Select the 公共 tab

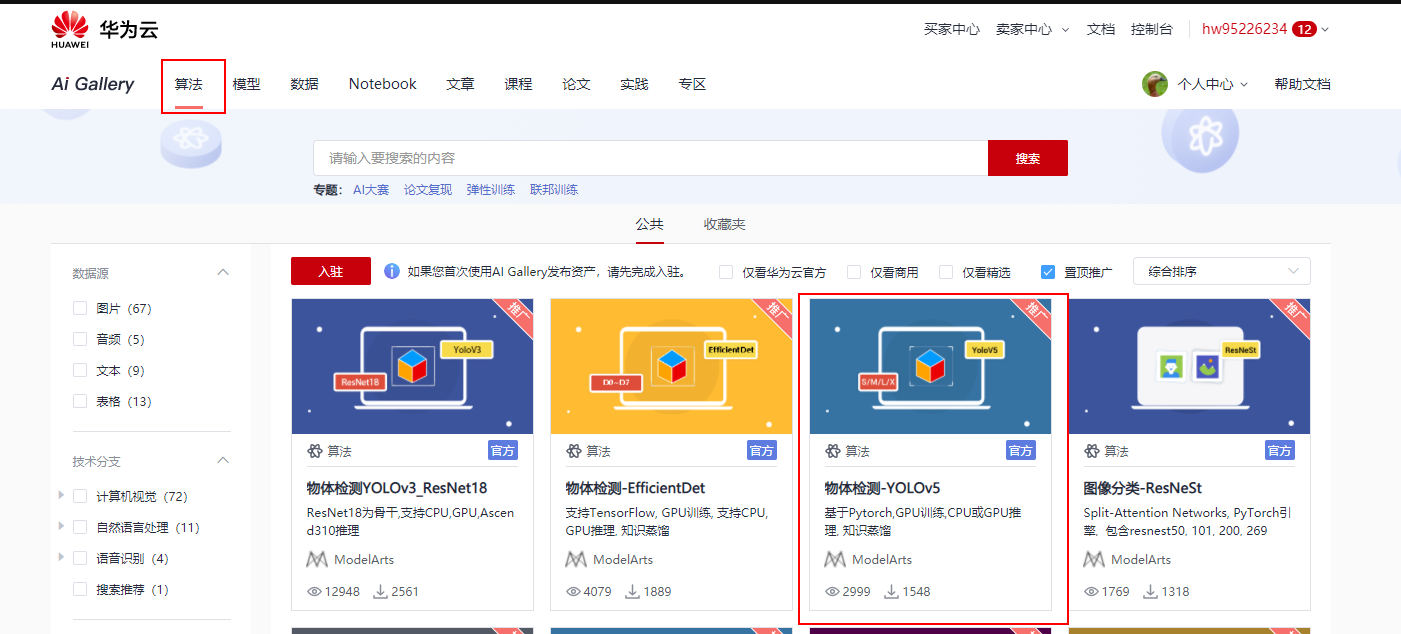point(649,224)
